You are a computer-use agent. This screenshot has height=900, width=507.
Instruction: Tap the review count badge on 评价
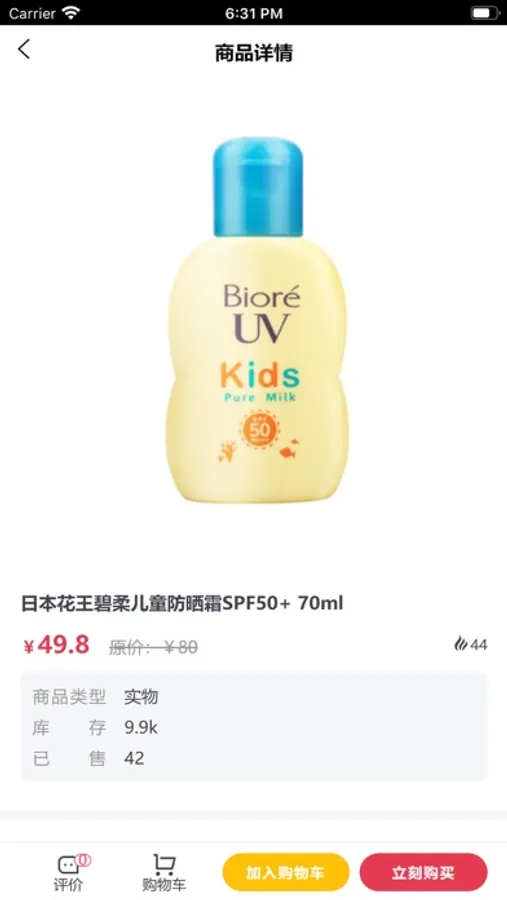[x=84, y=859]
